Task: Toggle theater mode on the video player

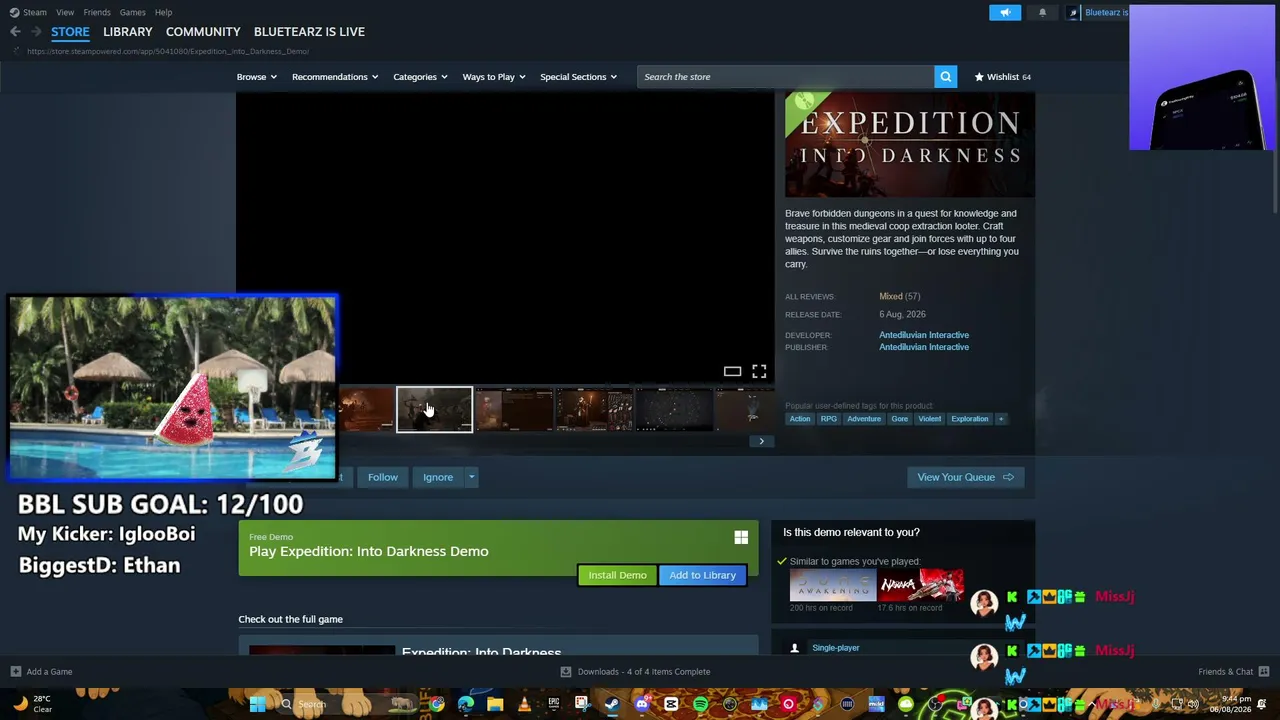Action: coord(732,372)
